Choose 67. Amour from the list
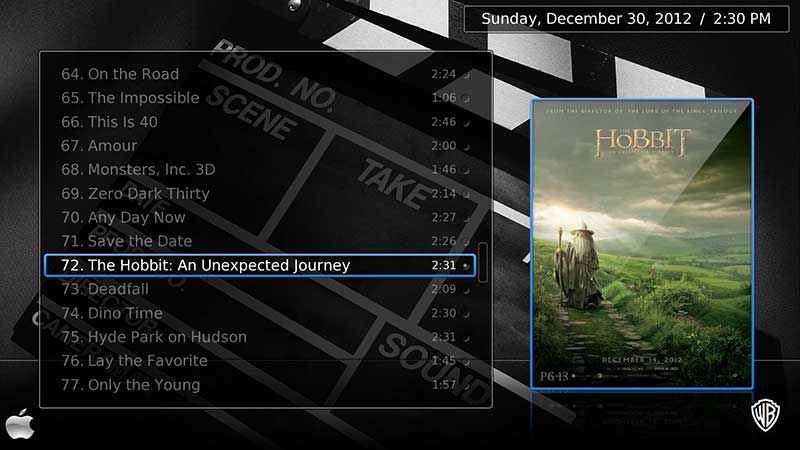800x450 pixels. coord(260,146)
